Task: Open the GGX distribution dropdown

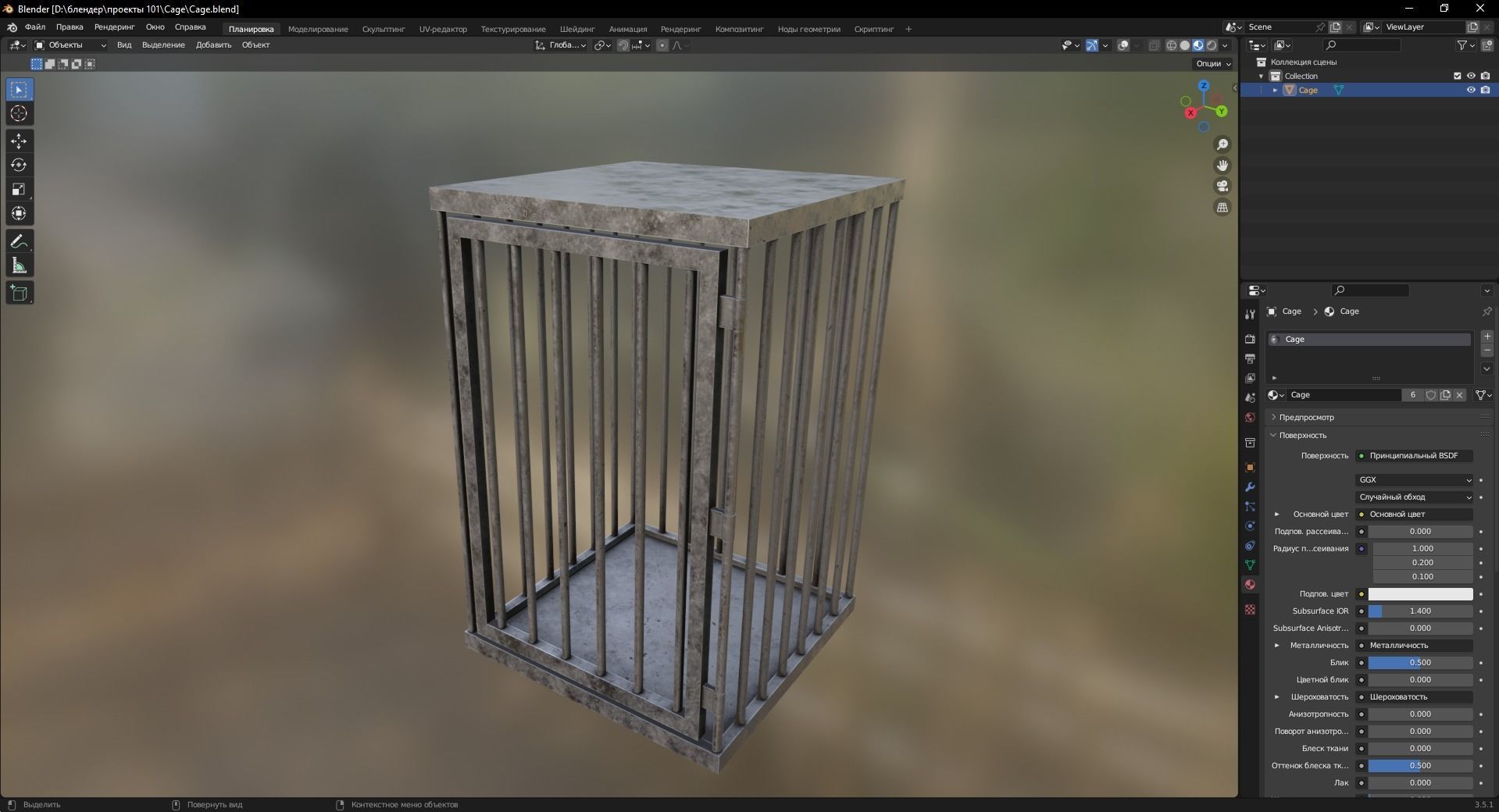Action: tap(1415, 480)
